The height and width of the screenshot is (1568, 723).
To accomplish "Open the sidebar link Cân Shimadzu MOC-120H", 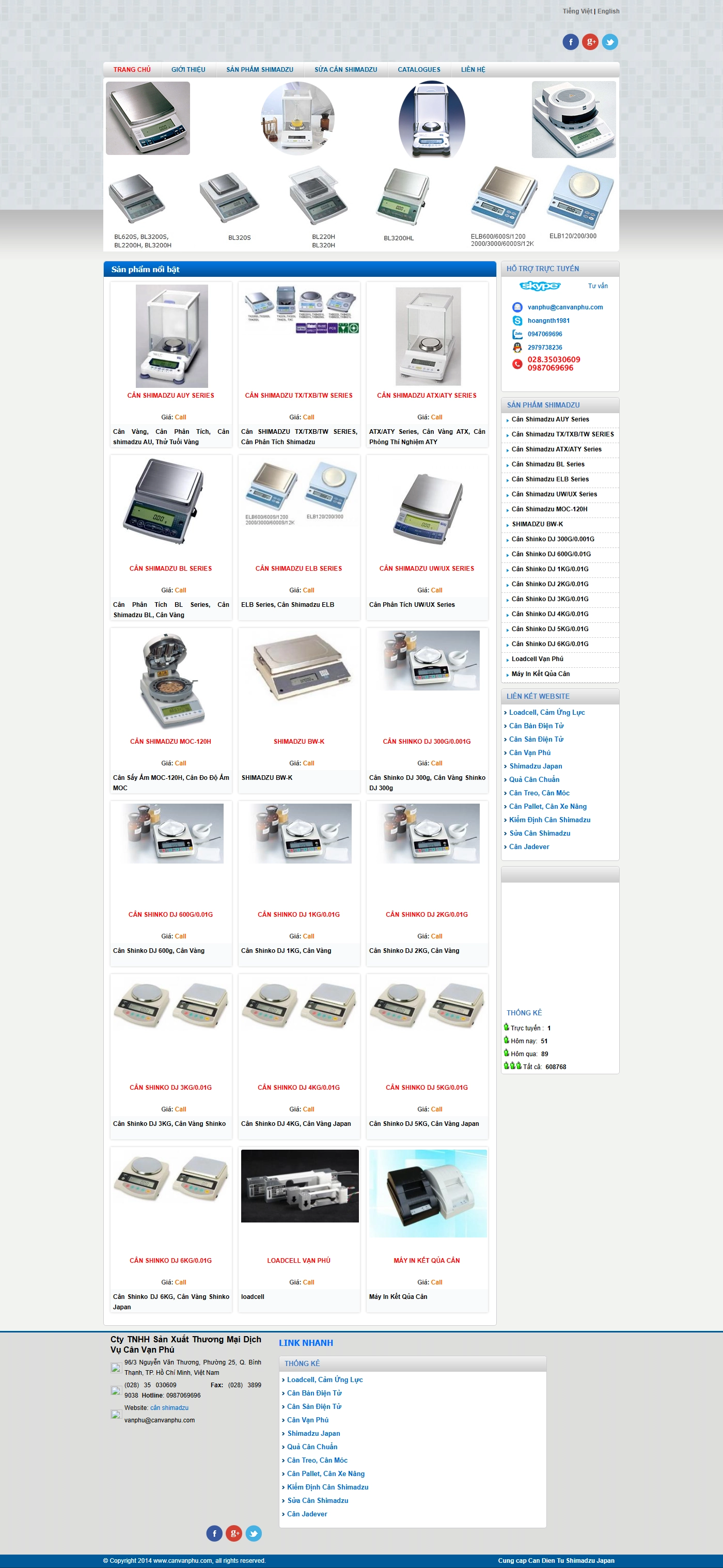I will (x=549, y=509).
